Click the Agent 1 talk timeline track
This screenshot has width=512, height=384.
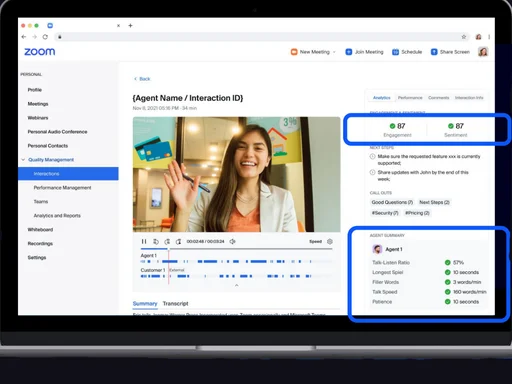(236, 262)
